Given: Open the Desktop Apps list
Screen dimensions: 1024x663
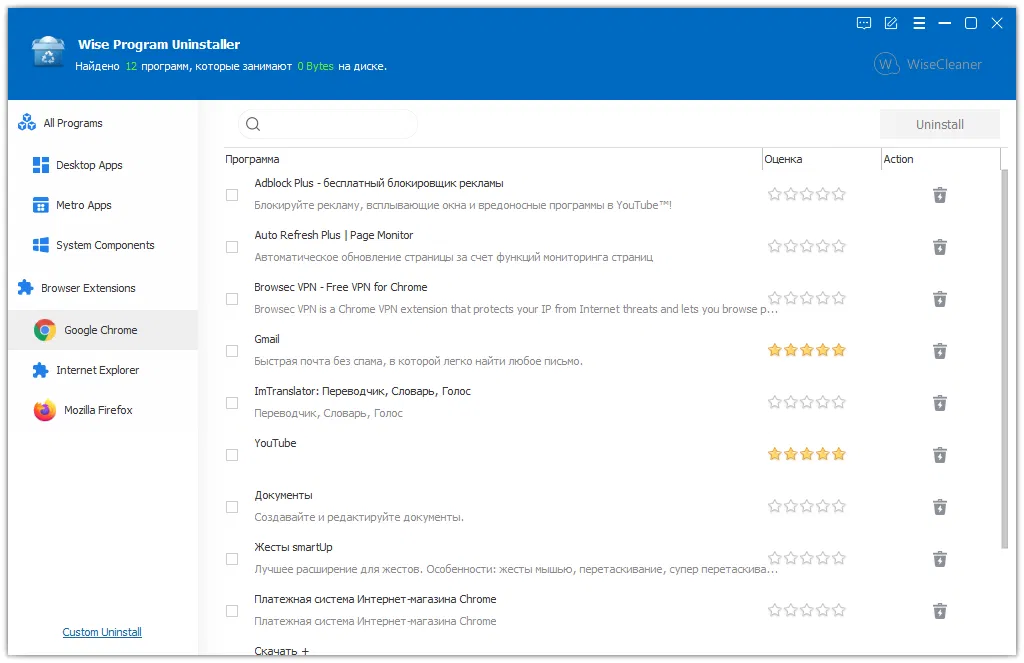Looking at the screenshot, I should pos(89,165).
